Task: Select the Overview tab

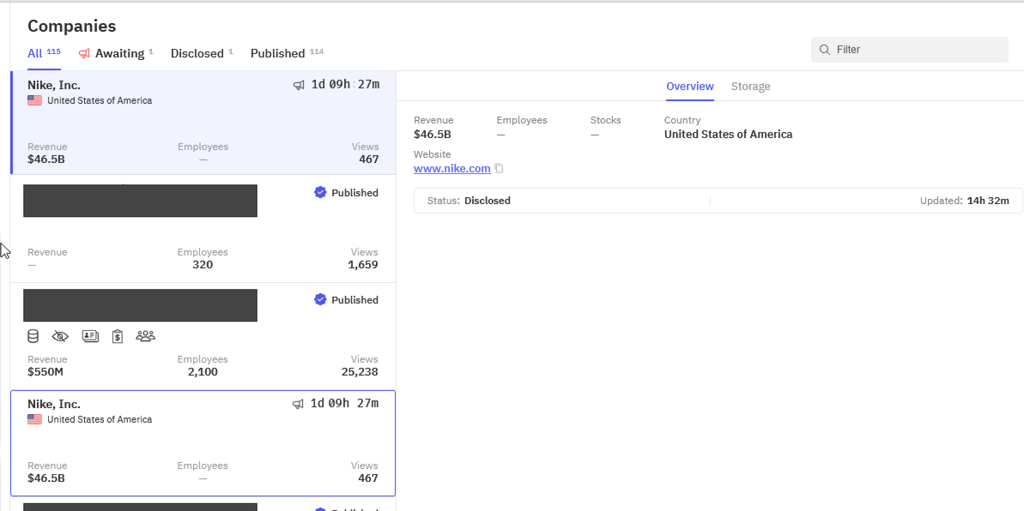Action: tap(690, 86)
